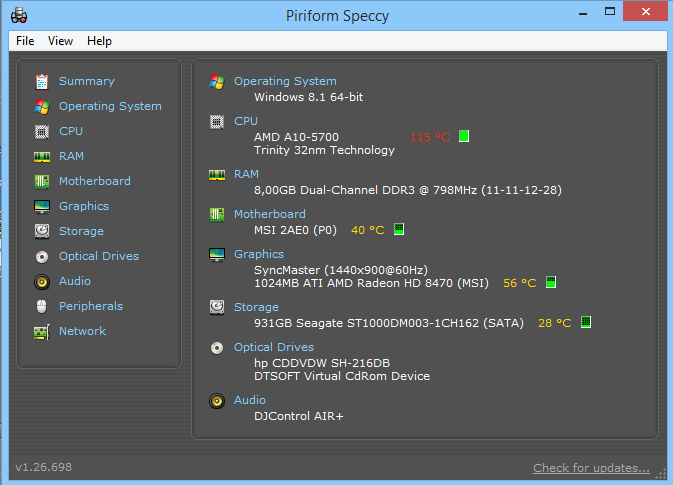
Task: Select the RAM module icon in sidebar
Action: (41, 156)
